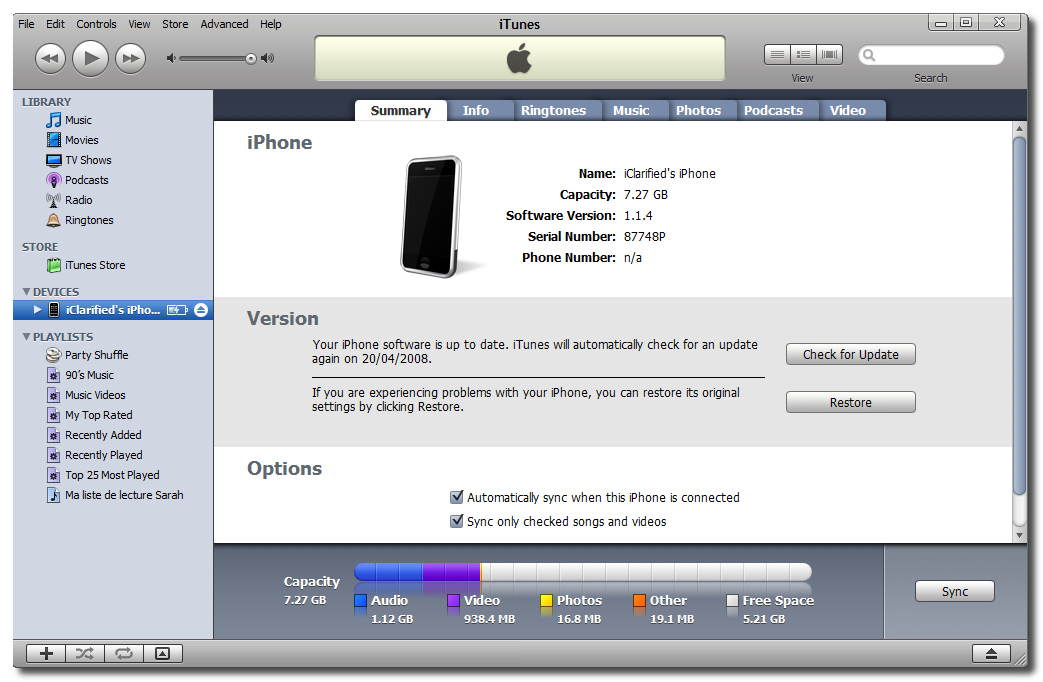Select iClarified's iPhone device in sidebar
The height and width of the screenshot is (682, 1043).
[113, 309]
